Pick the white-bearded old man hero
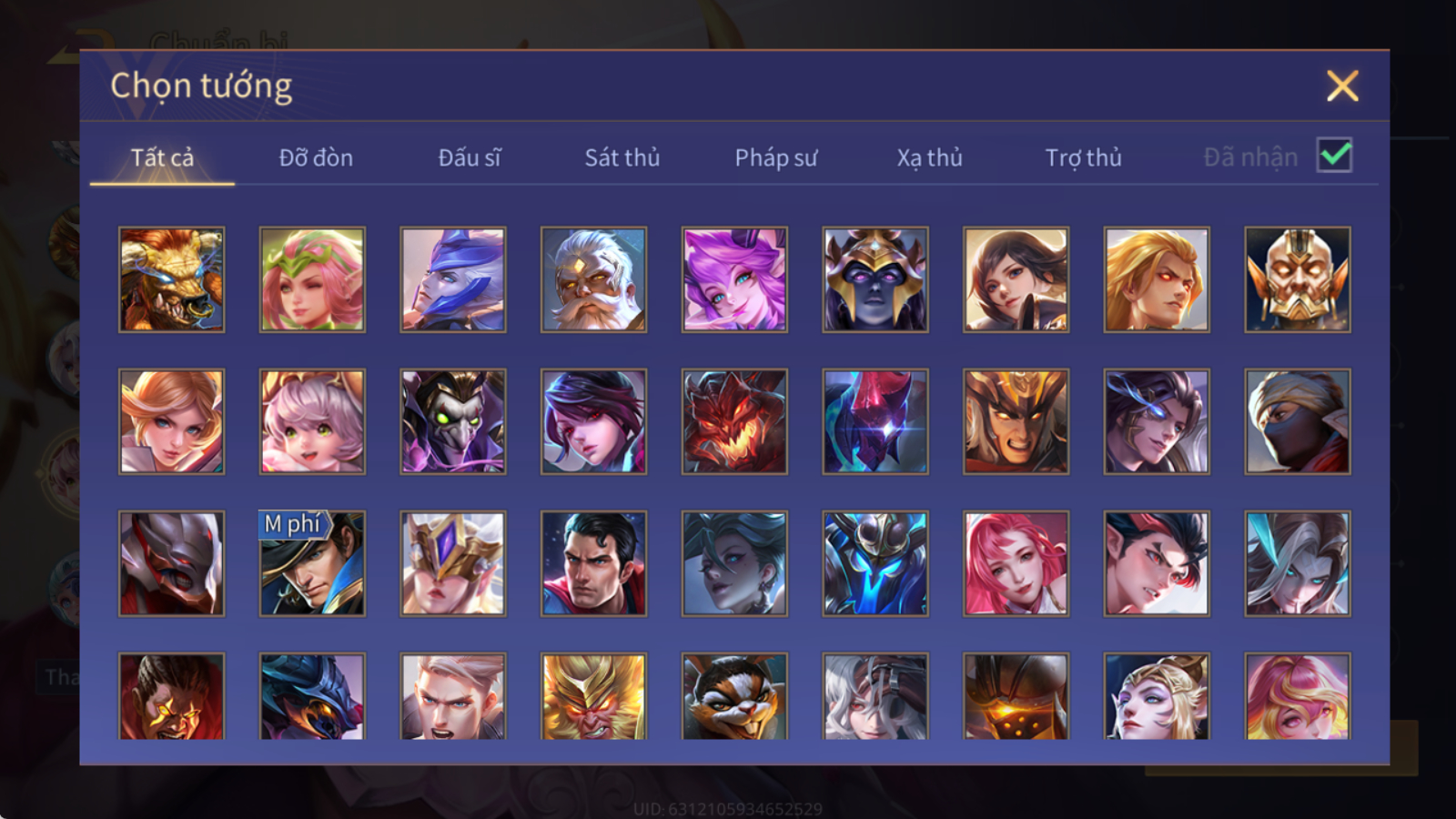1456x819 pixels. [593, 279]
